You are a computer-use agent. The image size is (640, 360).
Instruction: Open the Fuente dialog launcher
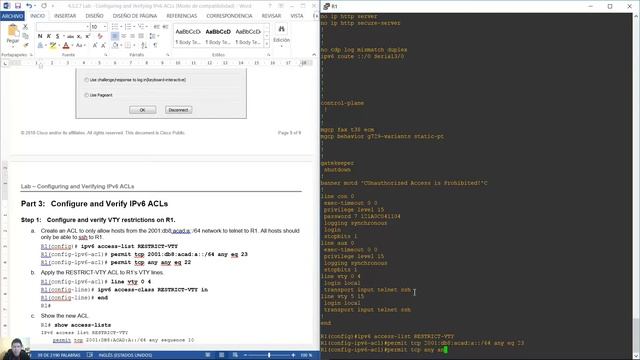pos(106,55)
